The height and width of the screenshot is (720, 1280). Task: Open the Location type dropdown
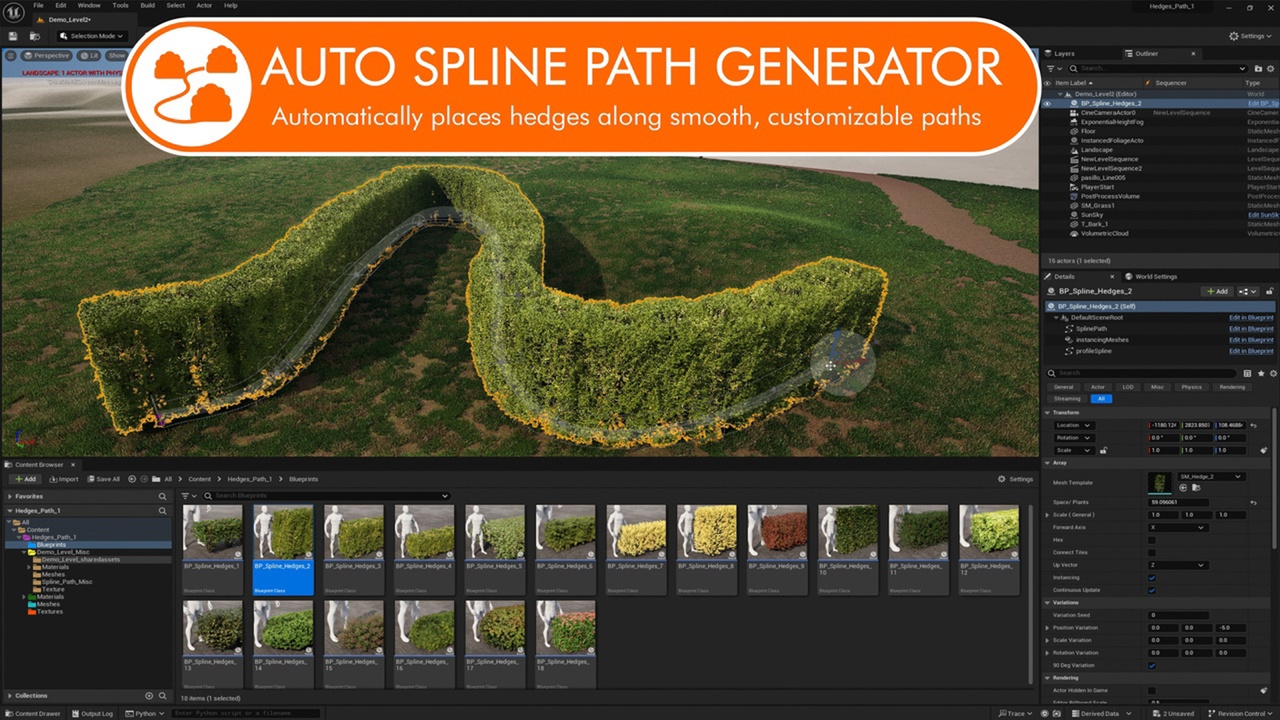[x=1074, y=426]
